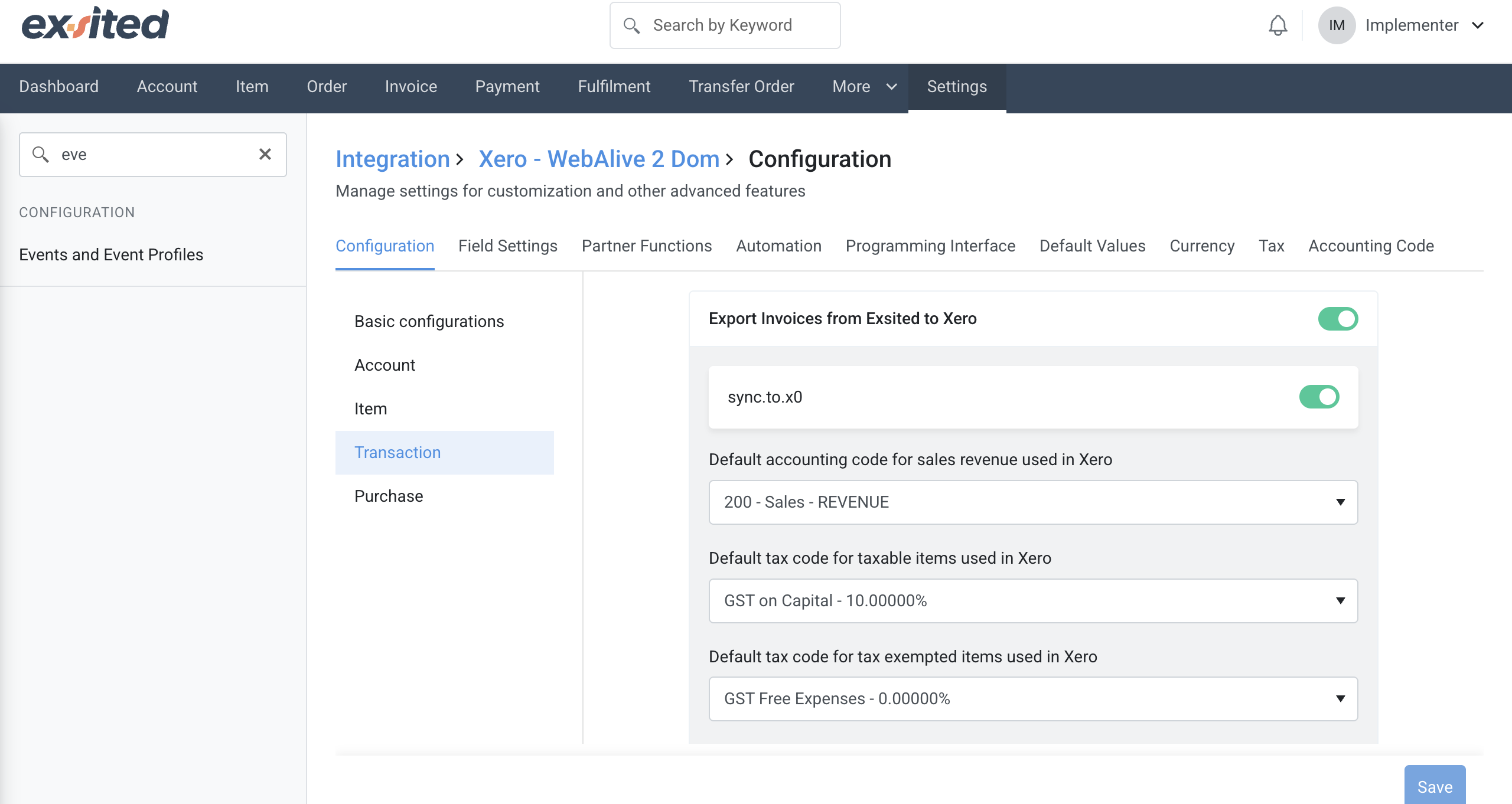
Task: Open the Settings menu
Action: coord(957,87)
